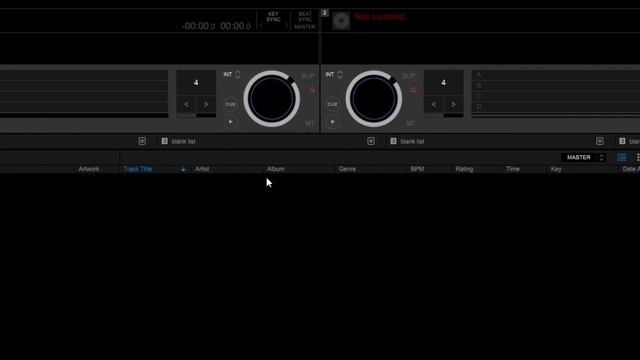
Task: Shift key up with right key arrow
Action: tap(286, 26)
